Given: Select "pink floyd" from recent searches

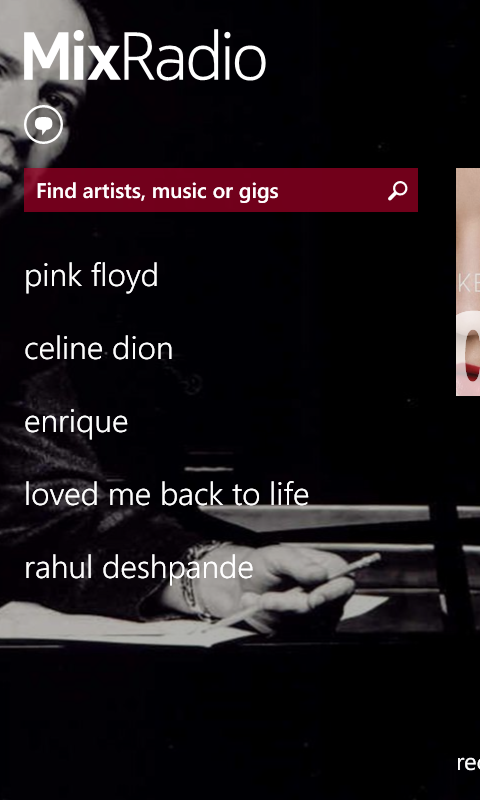Looking at the screenshot, I should (91, 277).
